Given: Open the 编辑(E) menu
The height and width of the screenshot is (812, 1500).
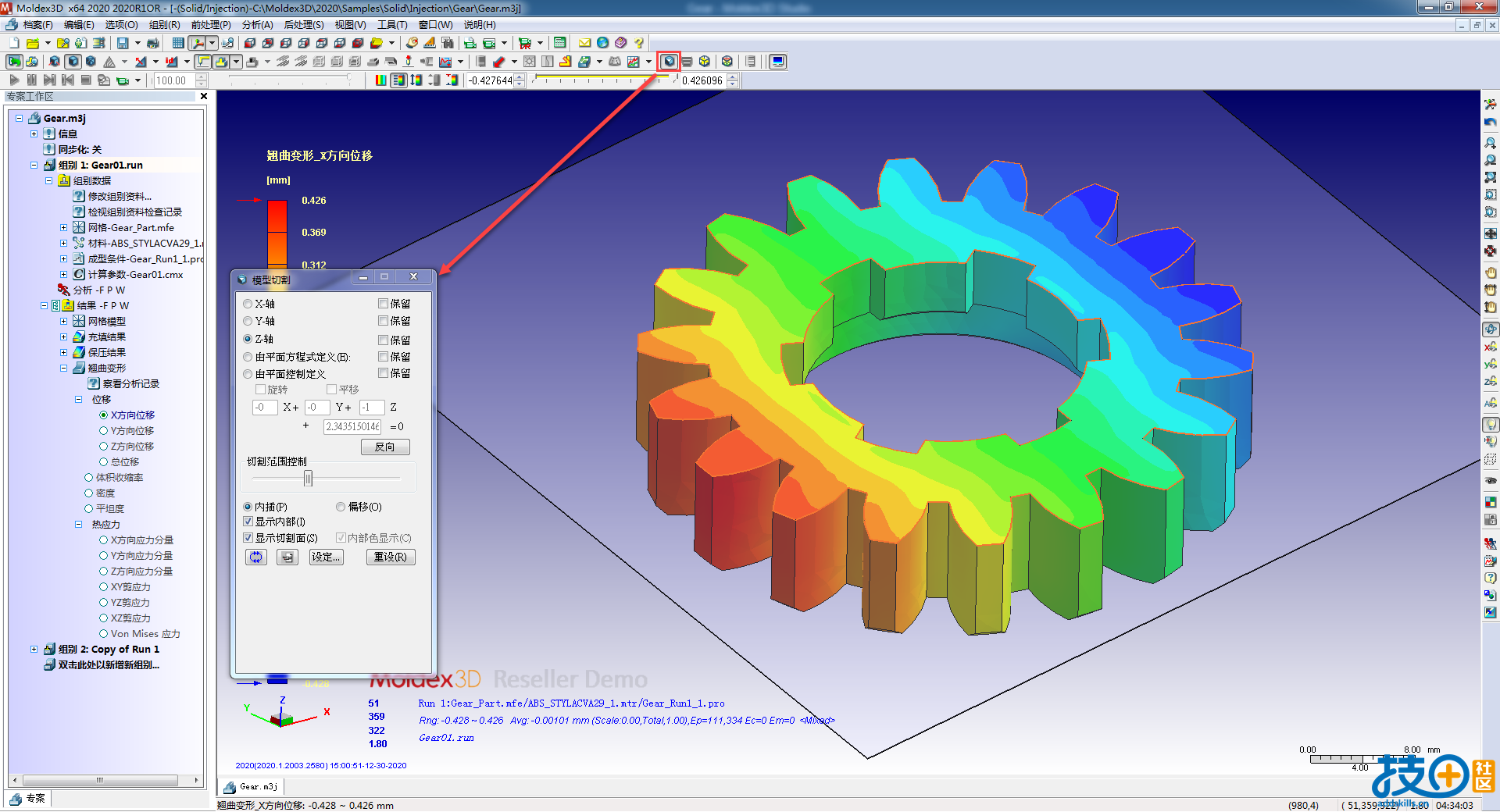Looking at the screenshot, I should [79, 25].
